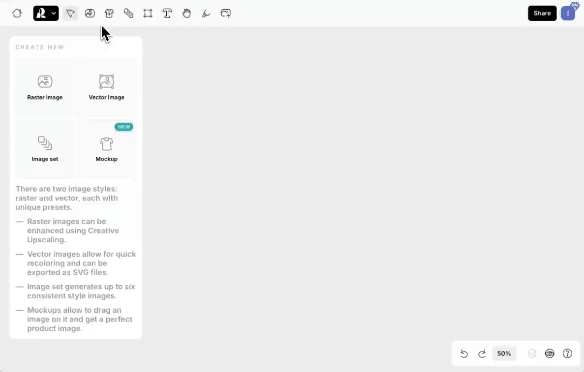Pick the t-shirt mockup tool in the toolbar
This screenshot has height=372, width=584.
point(109,13)
